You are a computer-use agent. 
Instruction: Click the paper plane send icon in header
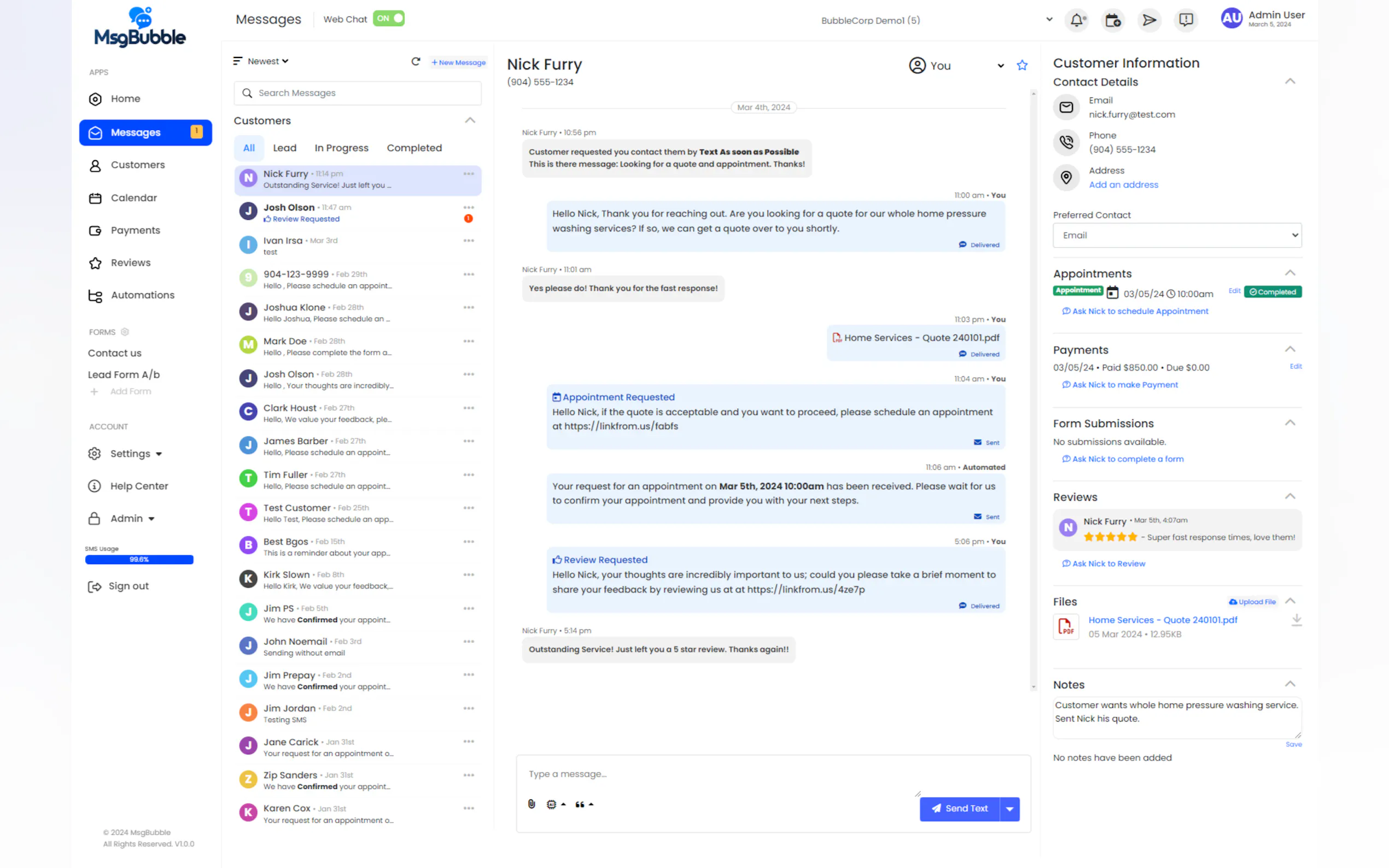pyautogui.click(x=1148, y=20)
